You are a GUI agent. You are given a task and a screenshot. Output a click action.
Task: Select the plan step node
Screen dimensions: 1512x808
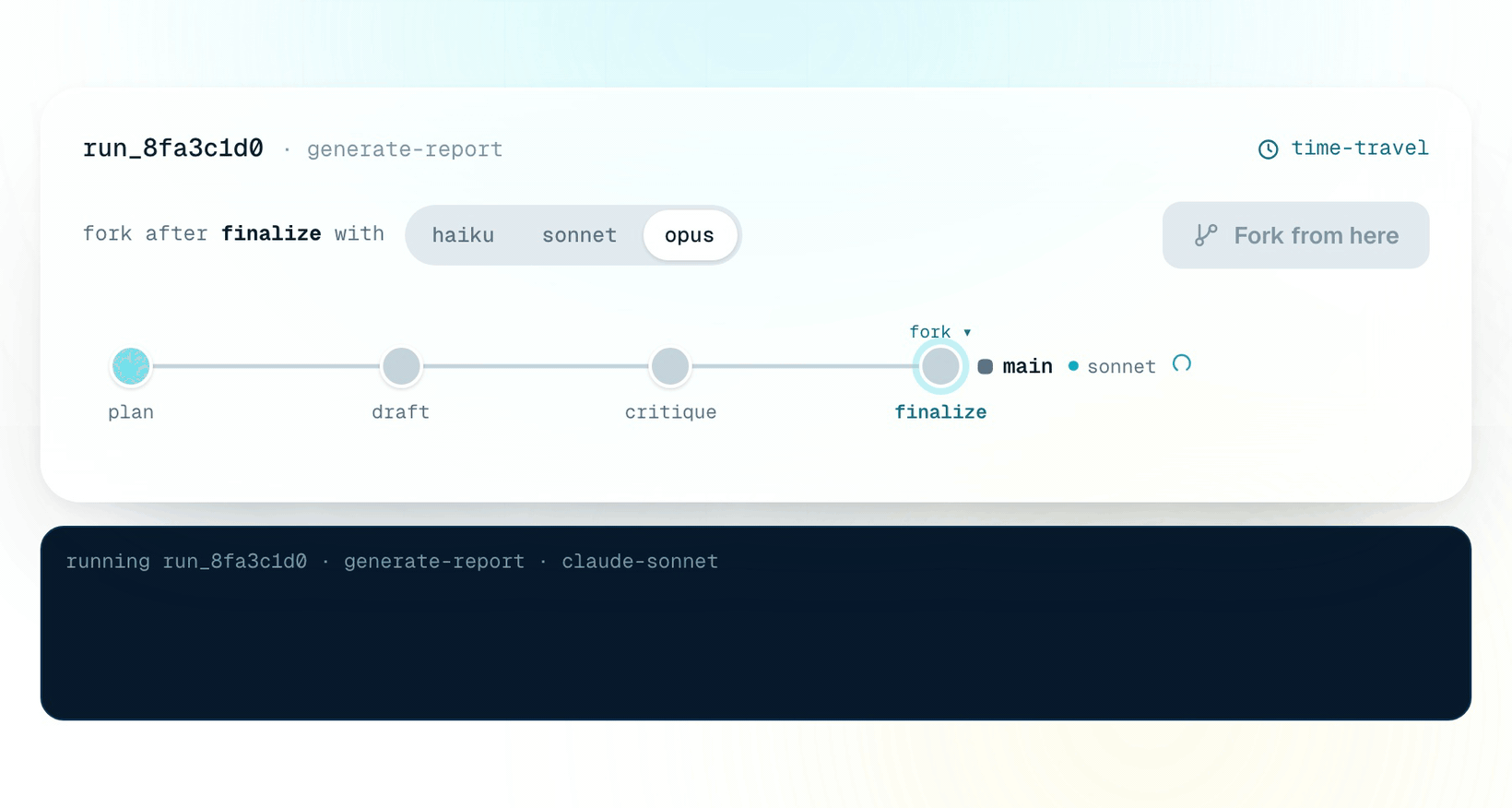(131, 366)
